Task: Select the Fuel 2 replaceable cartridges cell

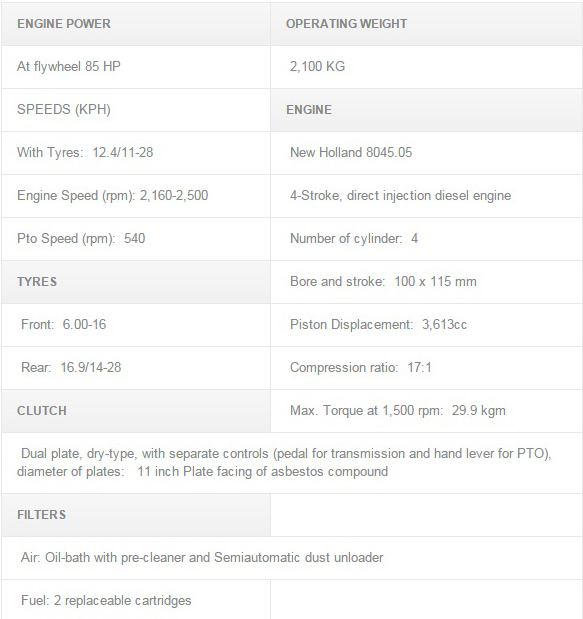Action: tap(136, 600)
